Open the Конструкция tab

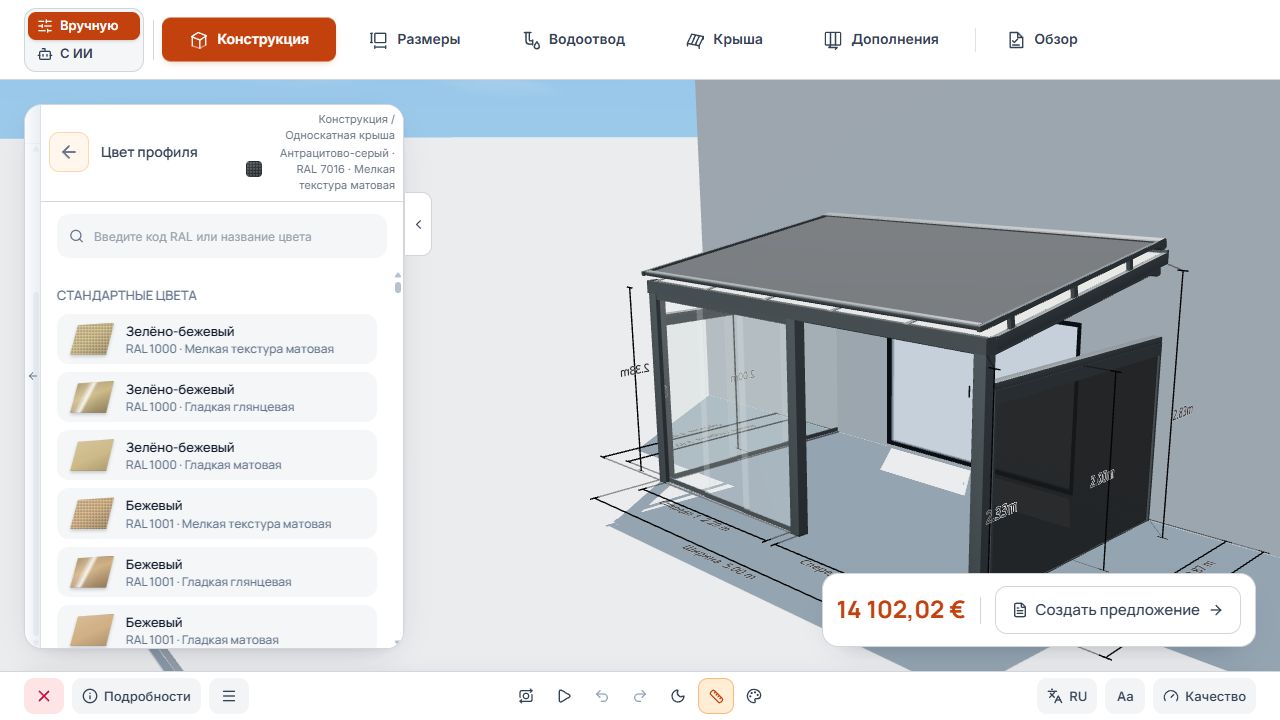[249, 40]
